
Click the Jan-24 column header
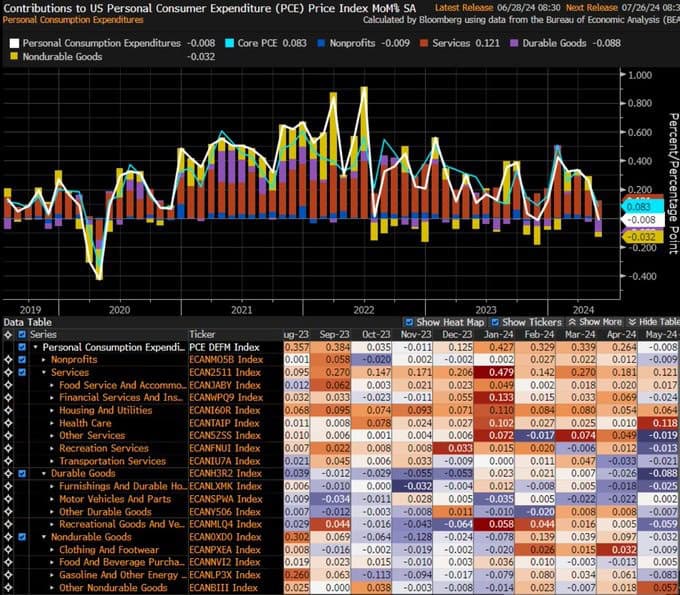click(497, 334)
